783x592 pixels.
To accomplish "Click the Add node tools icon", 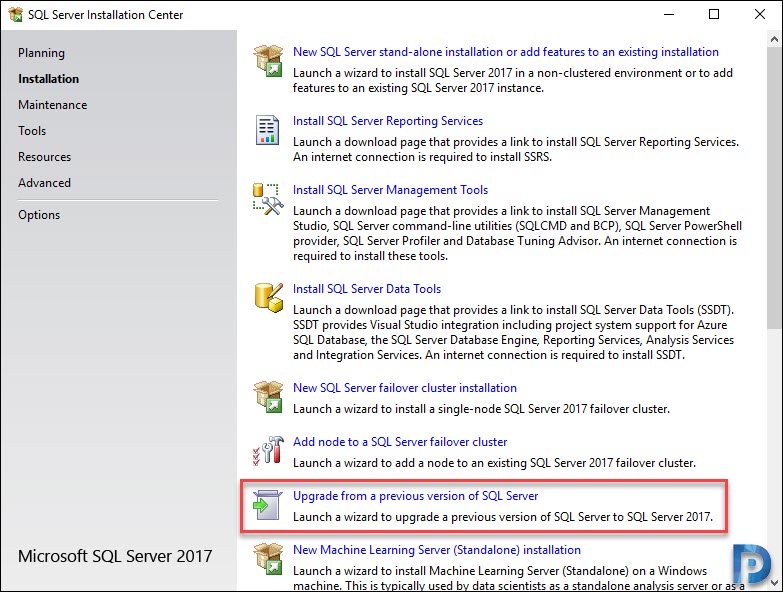I will point(268,450).
